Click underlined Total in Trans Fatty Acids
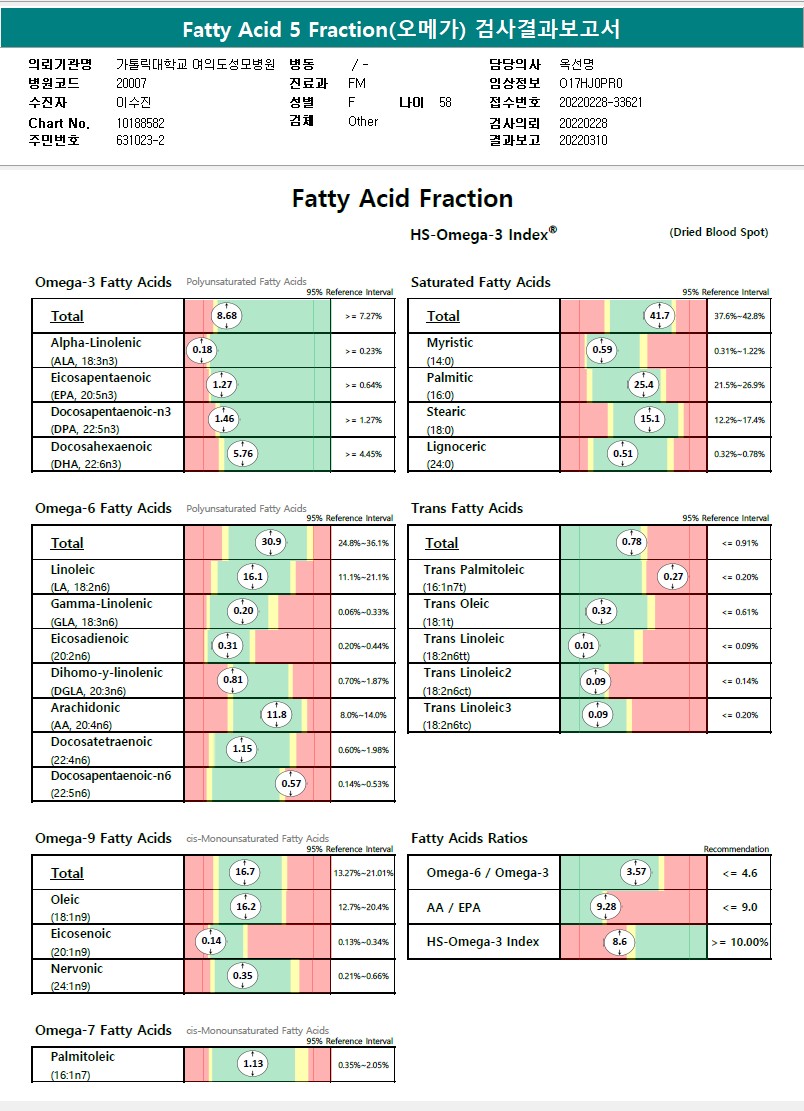This screenshot has height=1111, width=804. 441,543
